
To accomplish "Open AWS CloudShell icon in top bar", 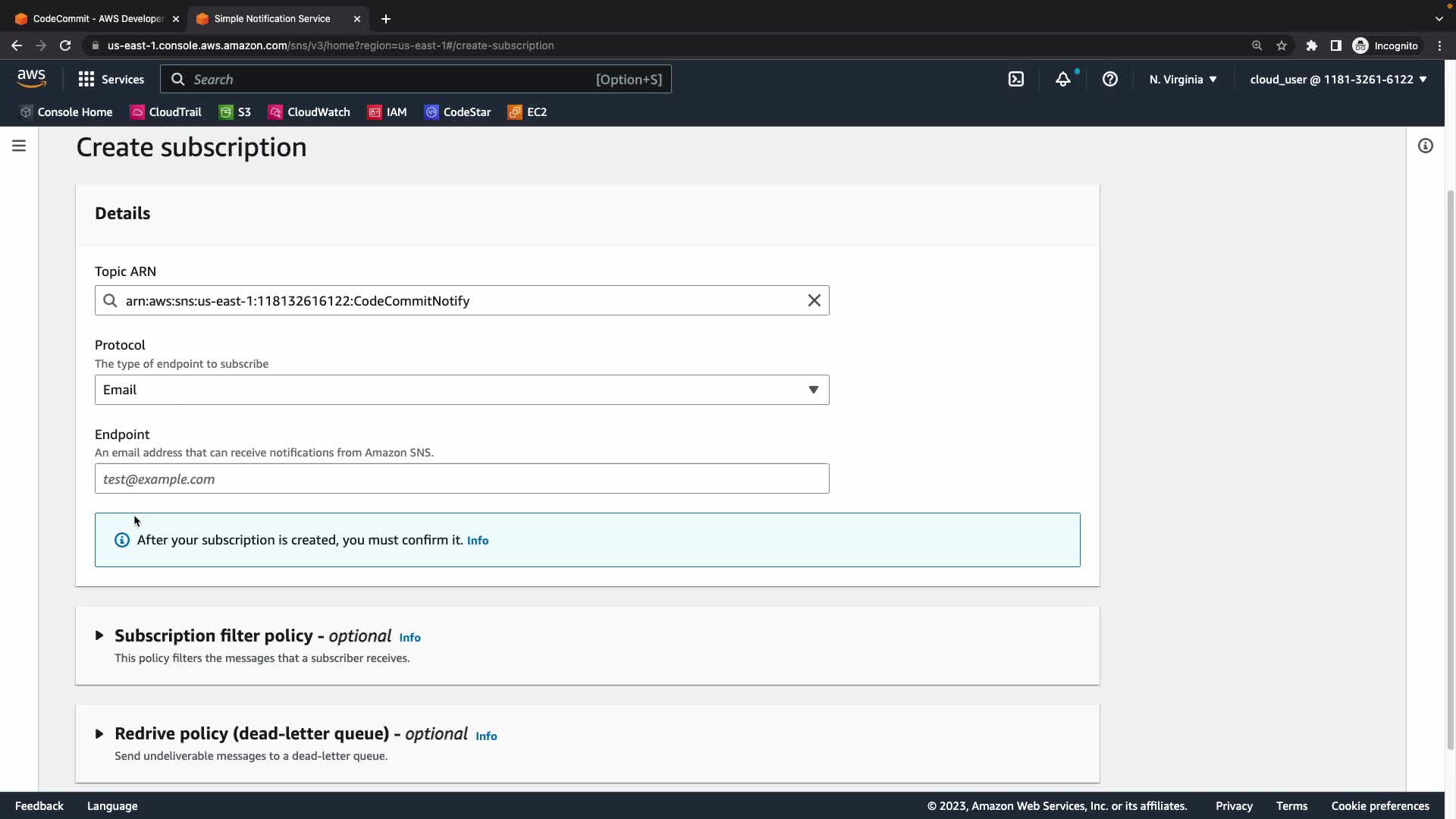I will pyautogui.click(x=1016, y=79).
